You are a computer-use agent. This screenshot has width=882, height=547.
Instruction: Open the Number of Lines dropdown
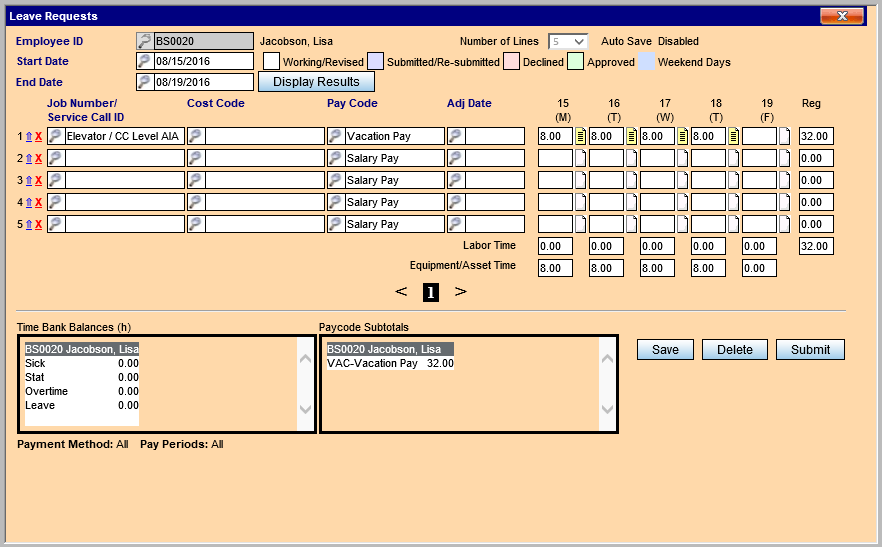(x=568, y=42)
